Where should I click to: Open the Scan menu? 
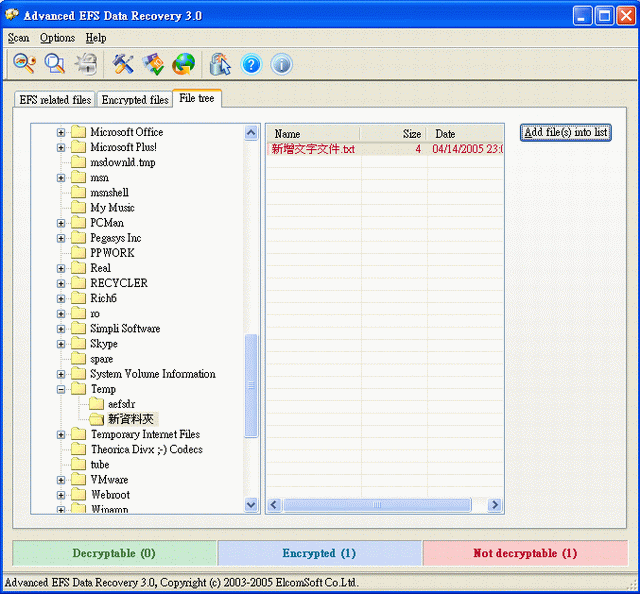tap(18, 38)
